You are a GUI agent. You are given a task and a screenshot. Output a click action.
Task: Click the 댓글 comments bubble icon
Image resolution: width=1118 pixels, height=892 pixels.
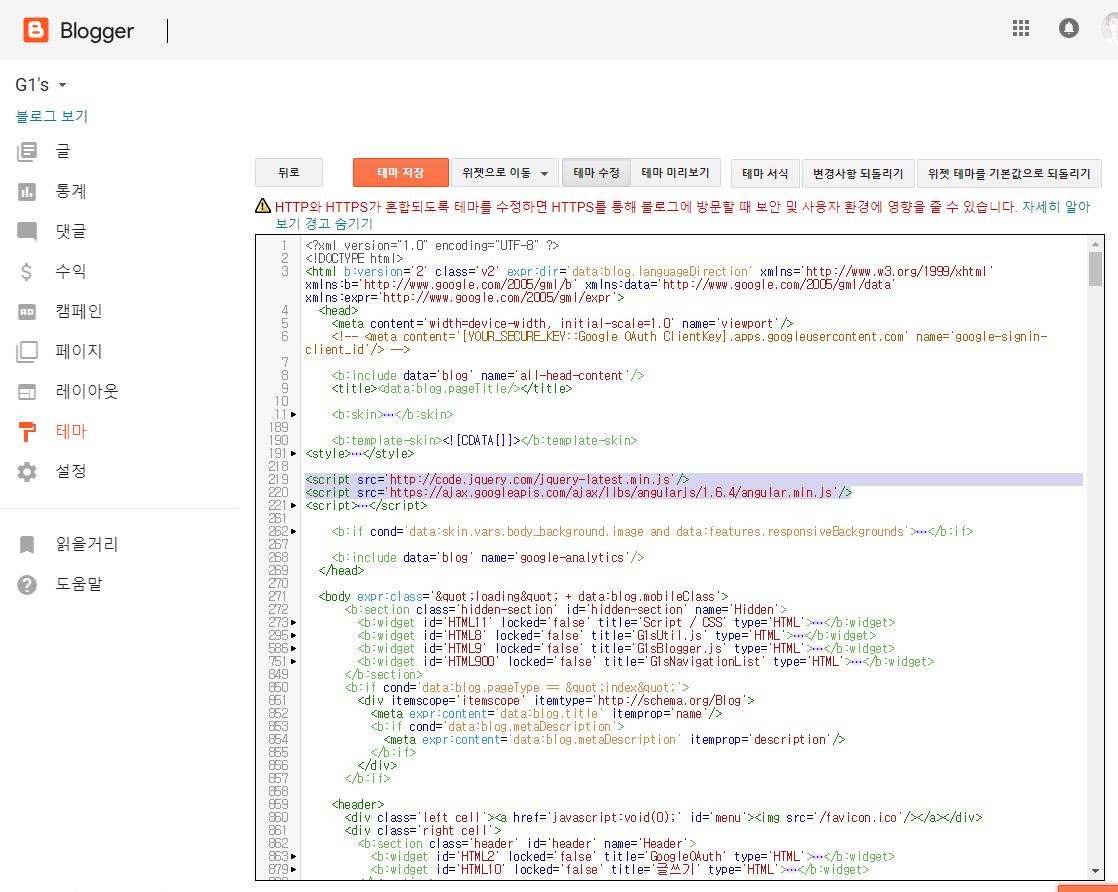(27, 231)
